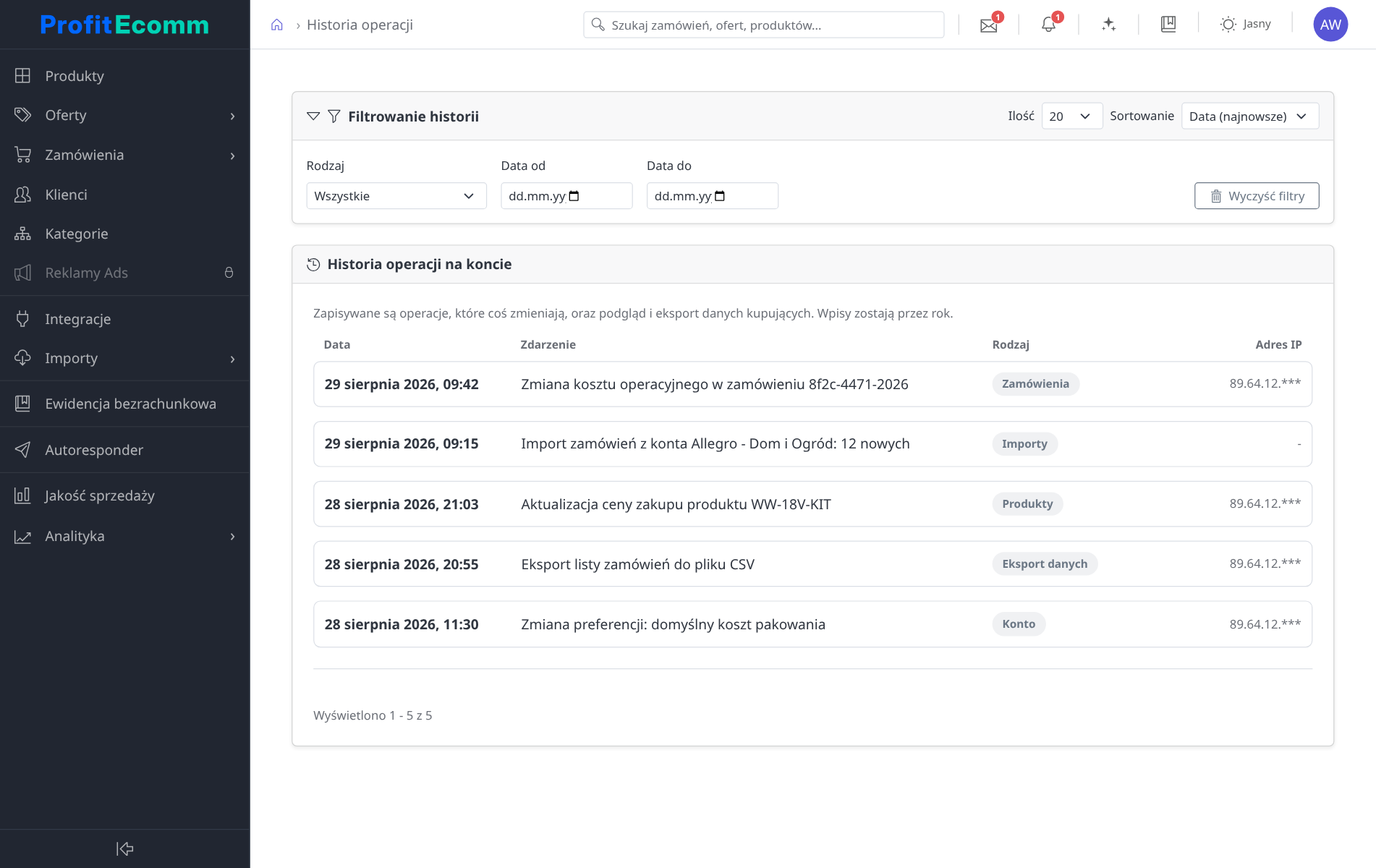The height and width of the screenshot is (868, 1389).
Task: Select the row Import zamówień z konta Allegro
Action: pos(812,444)
